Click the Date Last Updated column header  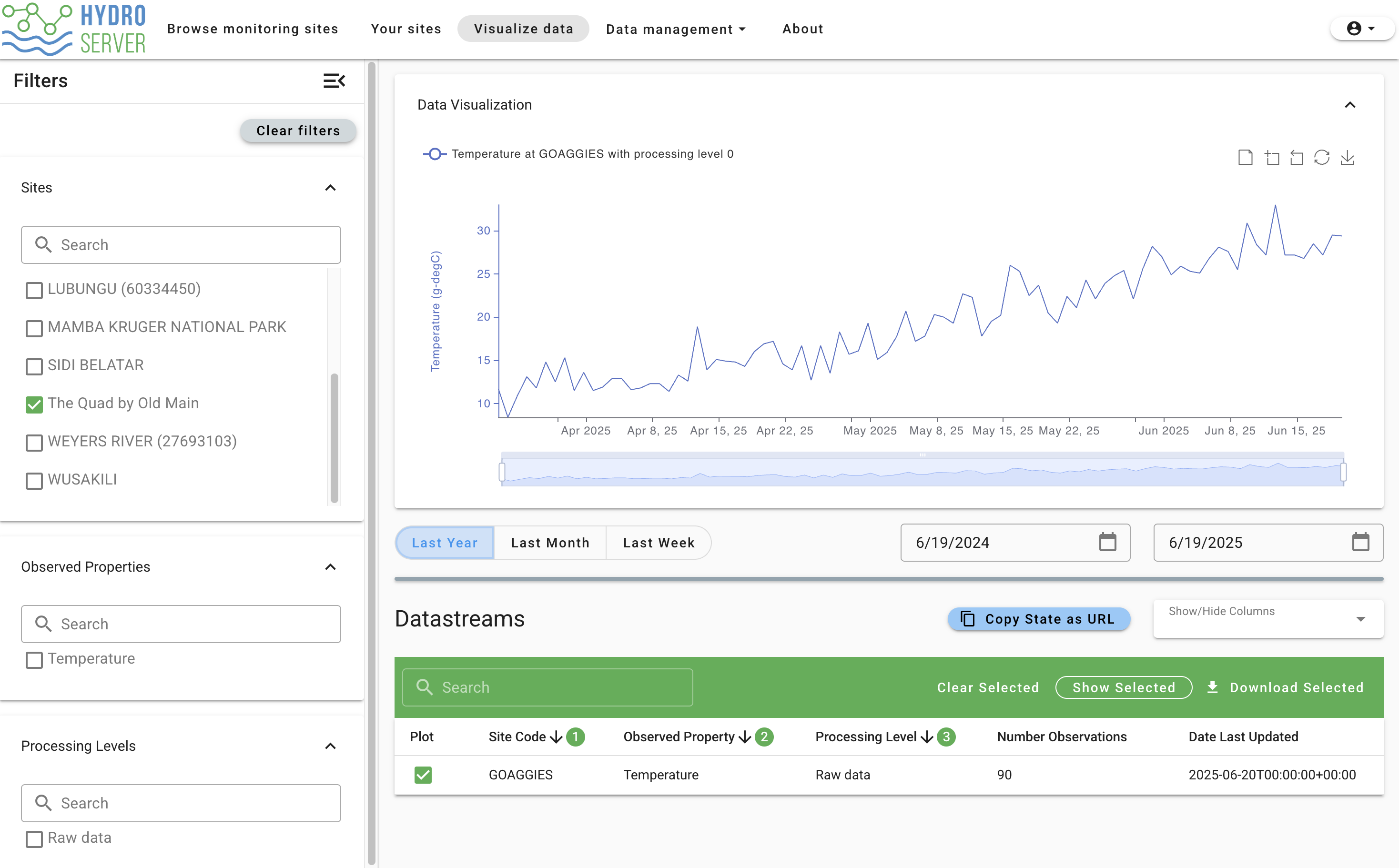click(1243, 737)
